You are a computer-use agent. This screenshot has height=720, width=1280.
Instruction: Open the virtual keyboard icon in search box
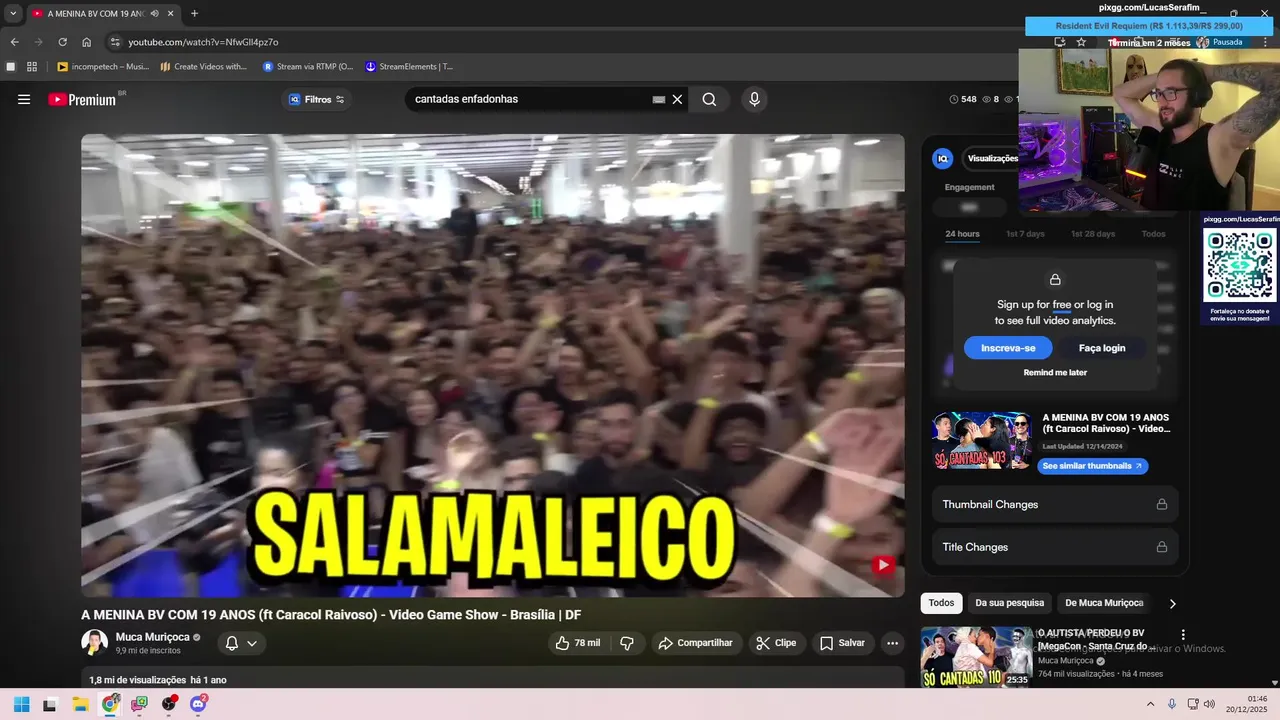click(659, 99)
